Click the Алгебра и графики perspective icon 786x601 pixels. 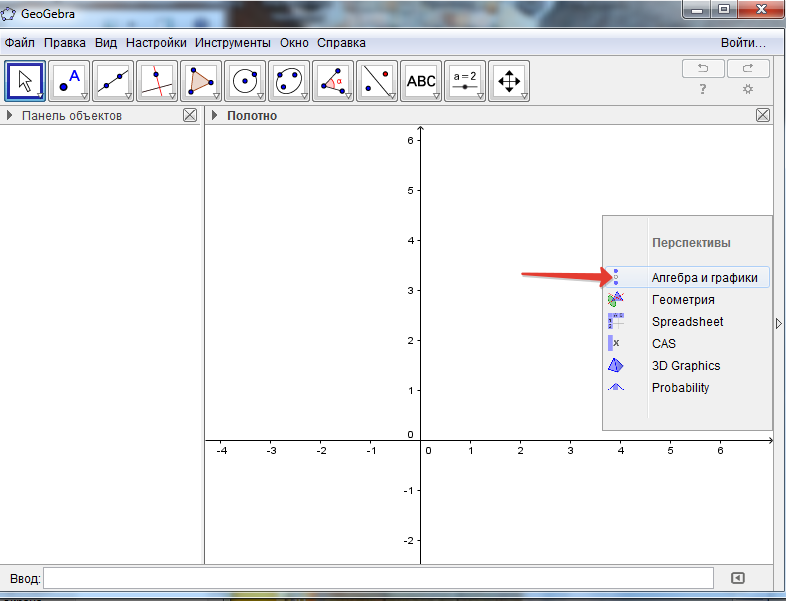coord(616,277)
